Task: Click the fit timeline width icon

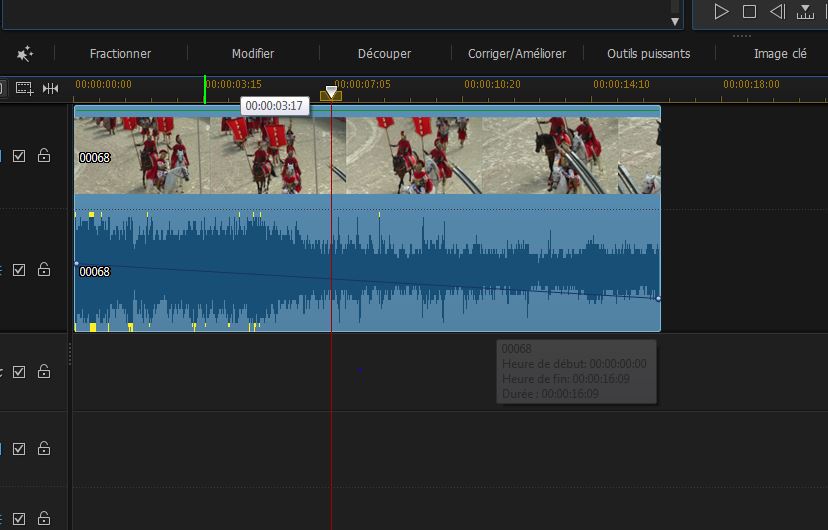Action: (x=50, y=88)
